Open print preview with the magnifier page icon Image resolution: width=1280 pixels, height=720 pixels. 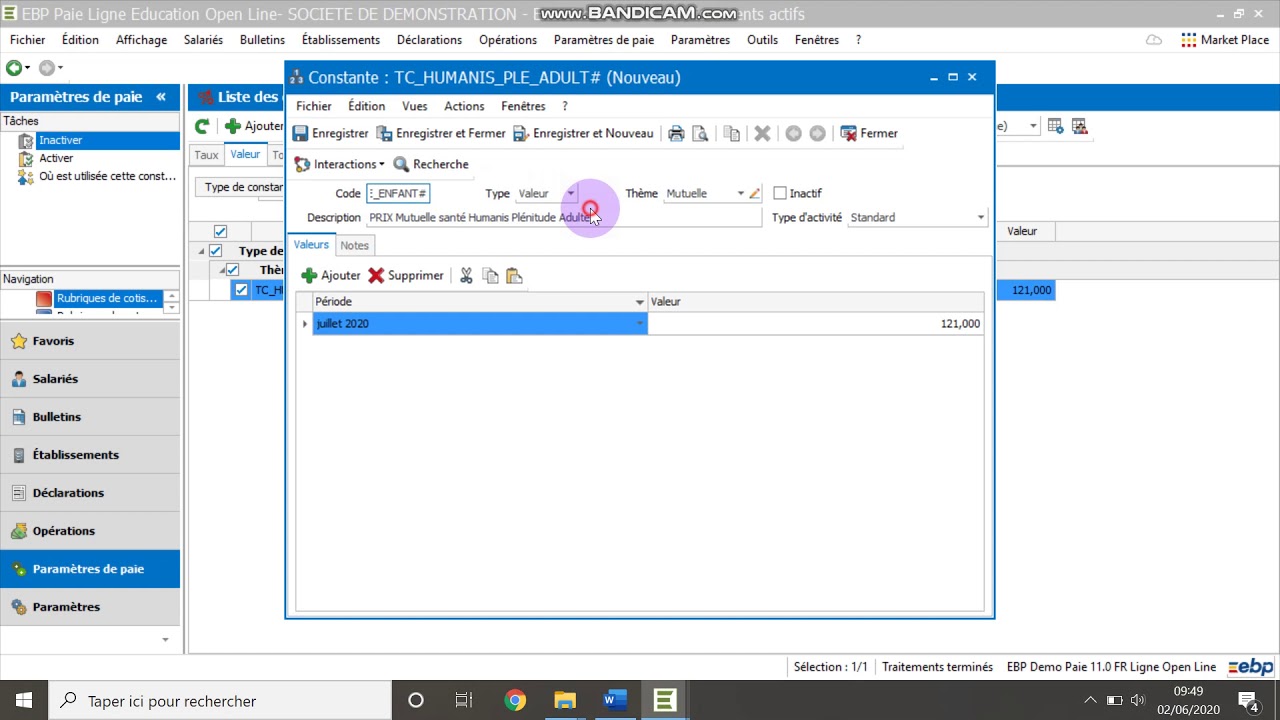(x=700, y=133)
